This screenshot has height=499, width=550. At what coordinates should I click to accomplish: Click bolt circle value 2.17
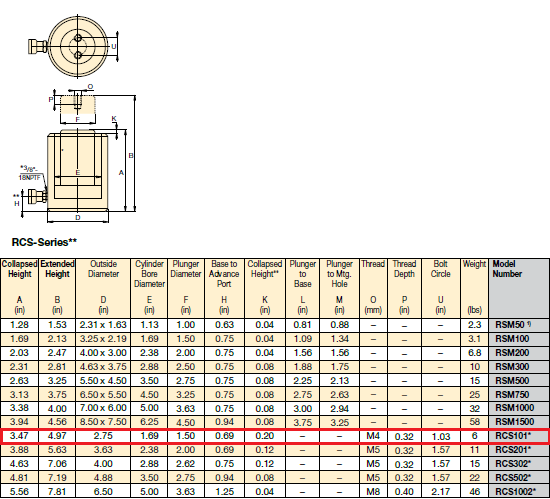(441, 492)
